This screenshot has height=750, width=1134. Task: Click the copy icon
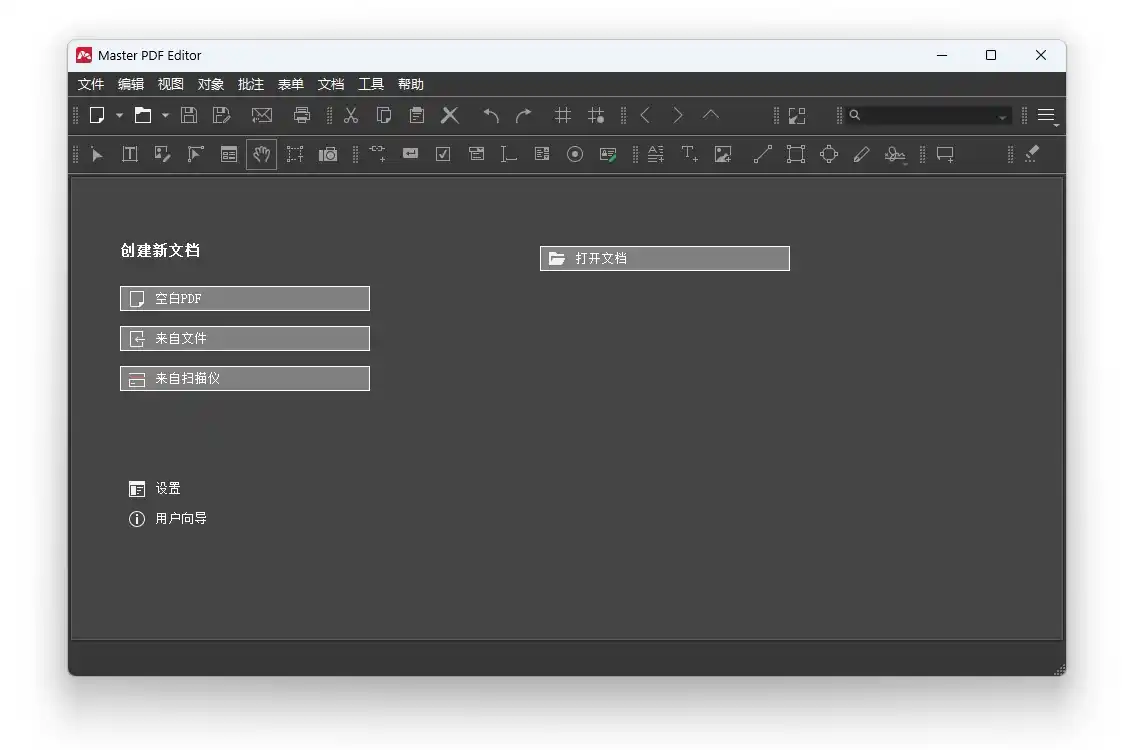pyautogui.click(x=384, y=115)
